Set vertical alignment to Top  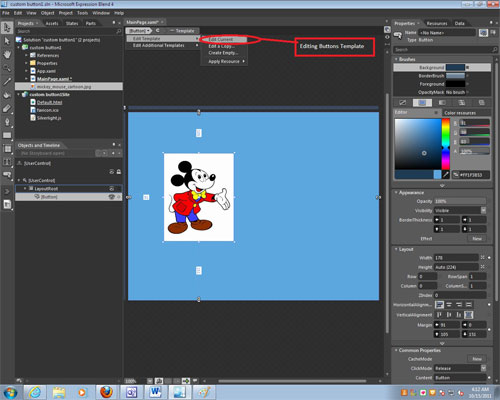click(x=439, y=315)
